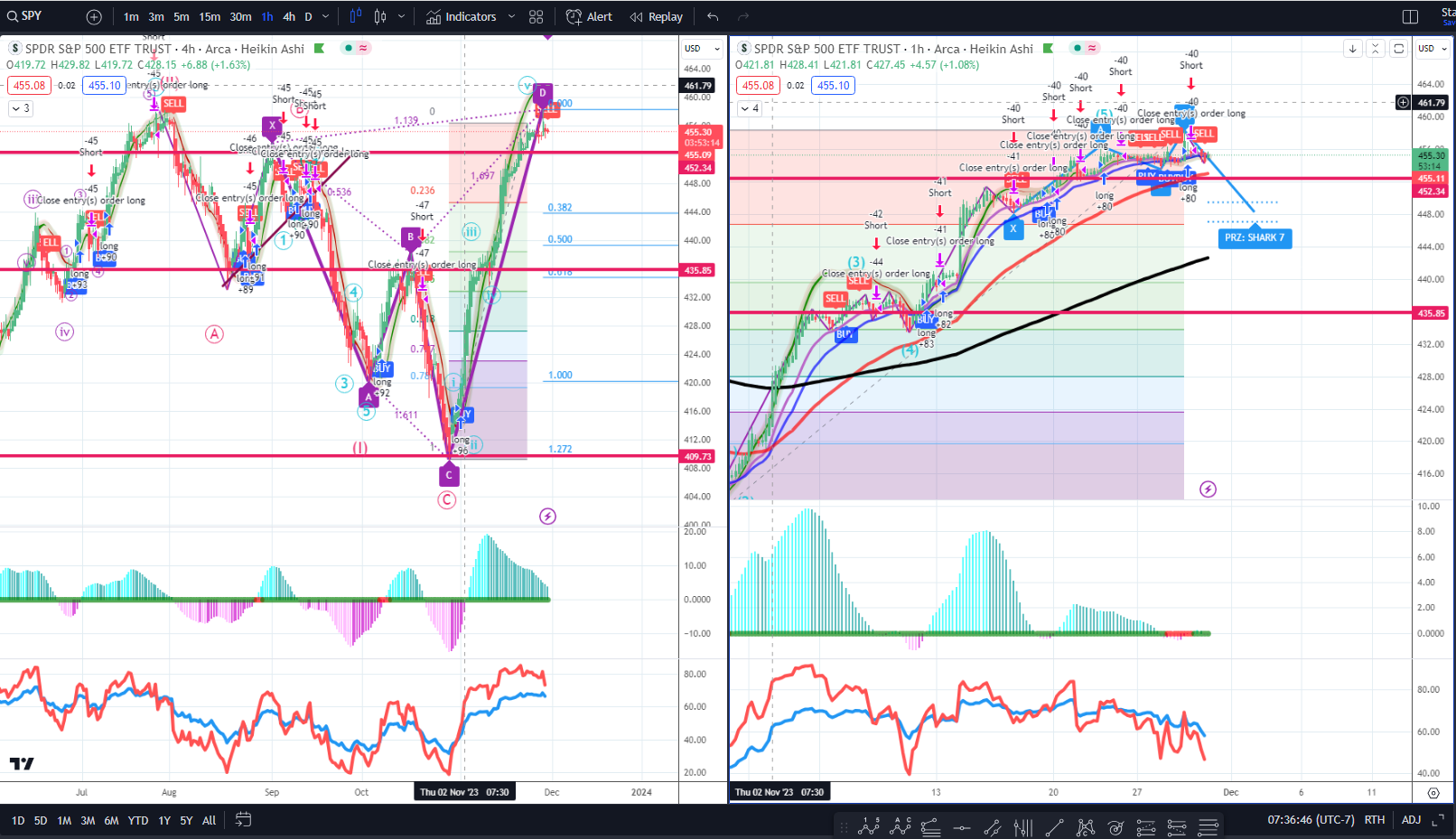
Task: Select the All date range
Action: (x=210, y=821)
